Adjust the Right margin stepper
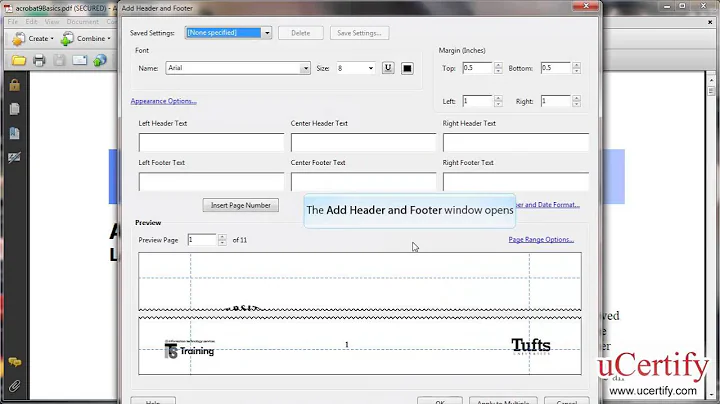720x404 pixels. (x=576, y=101)
